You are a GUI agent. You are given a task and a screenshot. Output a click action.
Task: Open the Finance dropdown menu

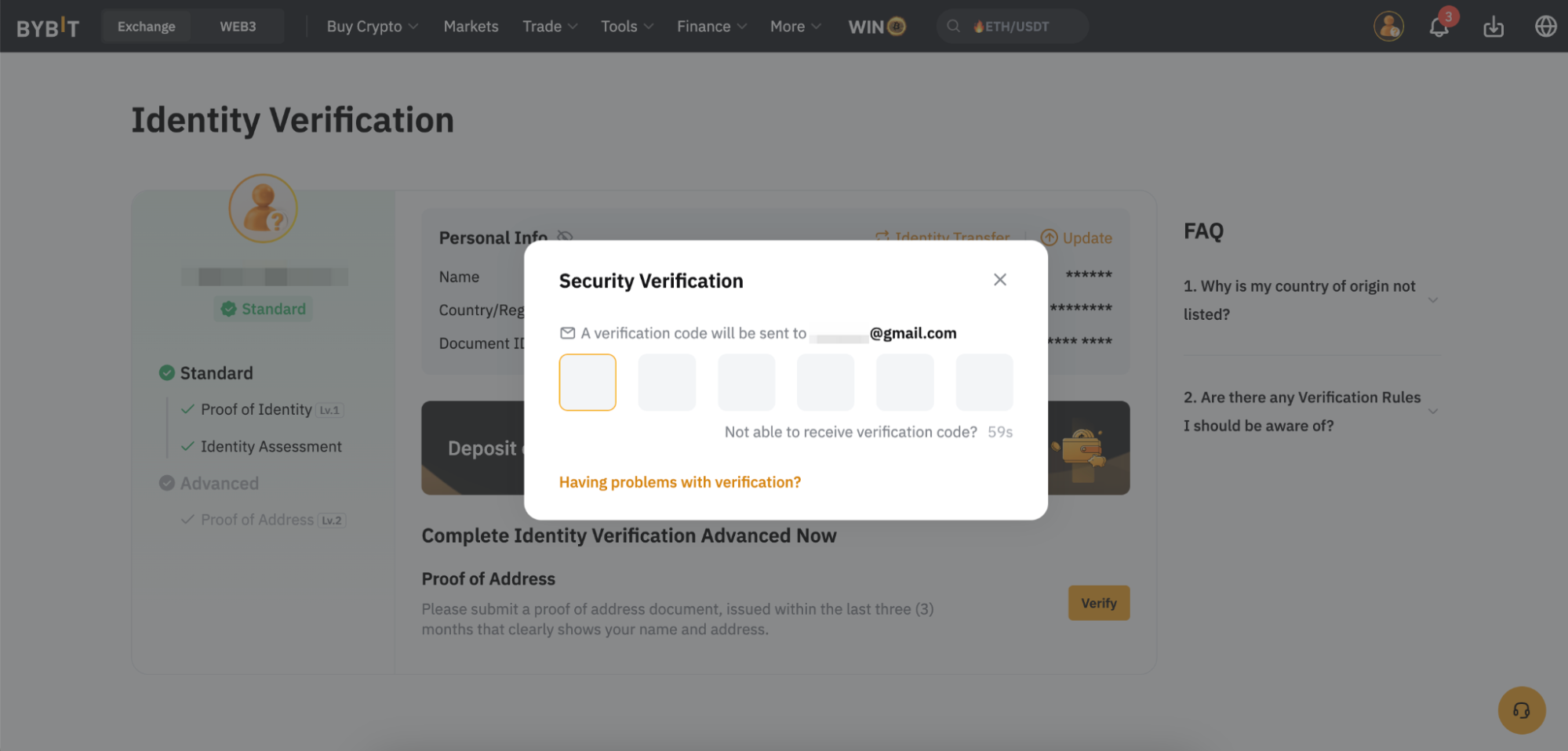pyautogui.click(x=711, y=27)
